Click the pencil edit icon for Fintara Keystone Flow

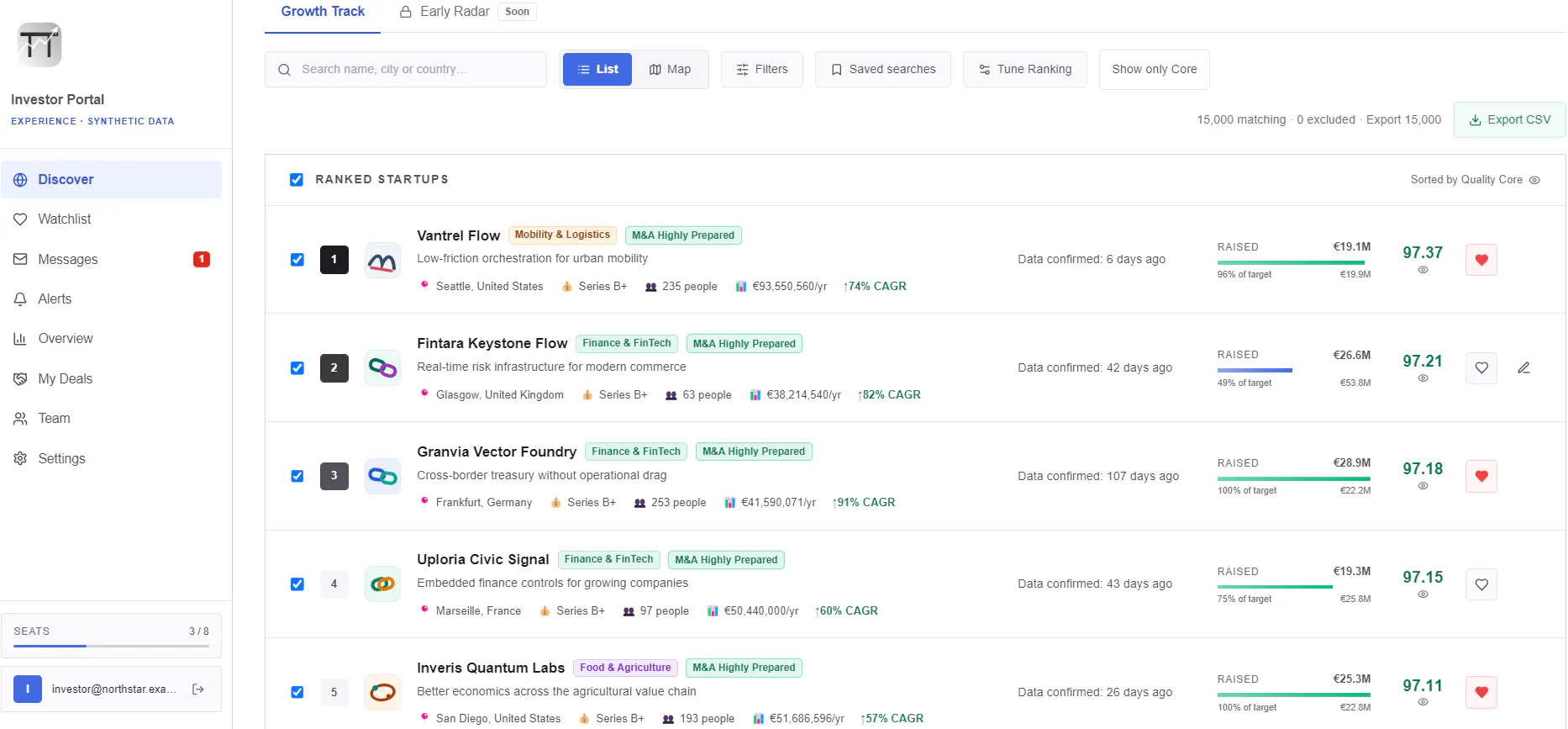tap(1523, 367)
